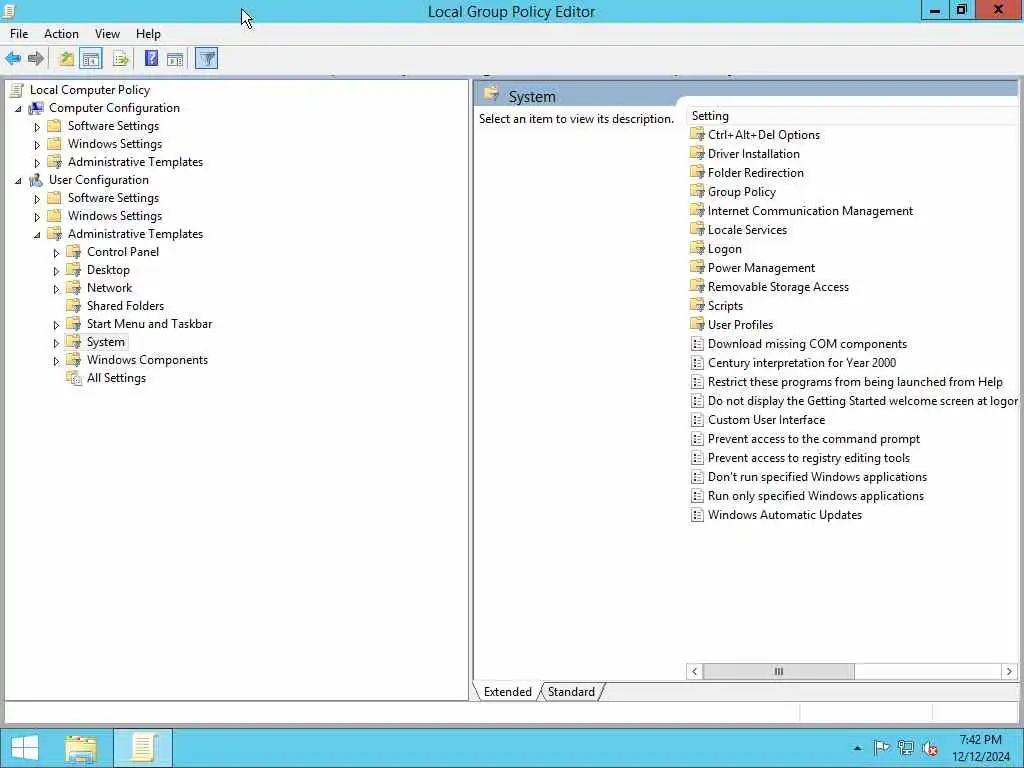Click policy icon beside Windows Automatic Updates
Viewport: 1024px width, 768px height.
coord(697,515)
